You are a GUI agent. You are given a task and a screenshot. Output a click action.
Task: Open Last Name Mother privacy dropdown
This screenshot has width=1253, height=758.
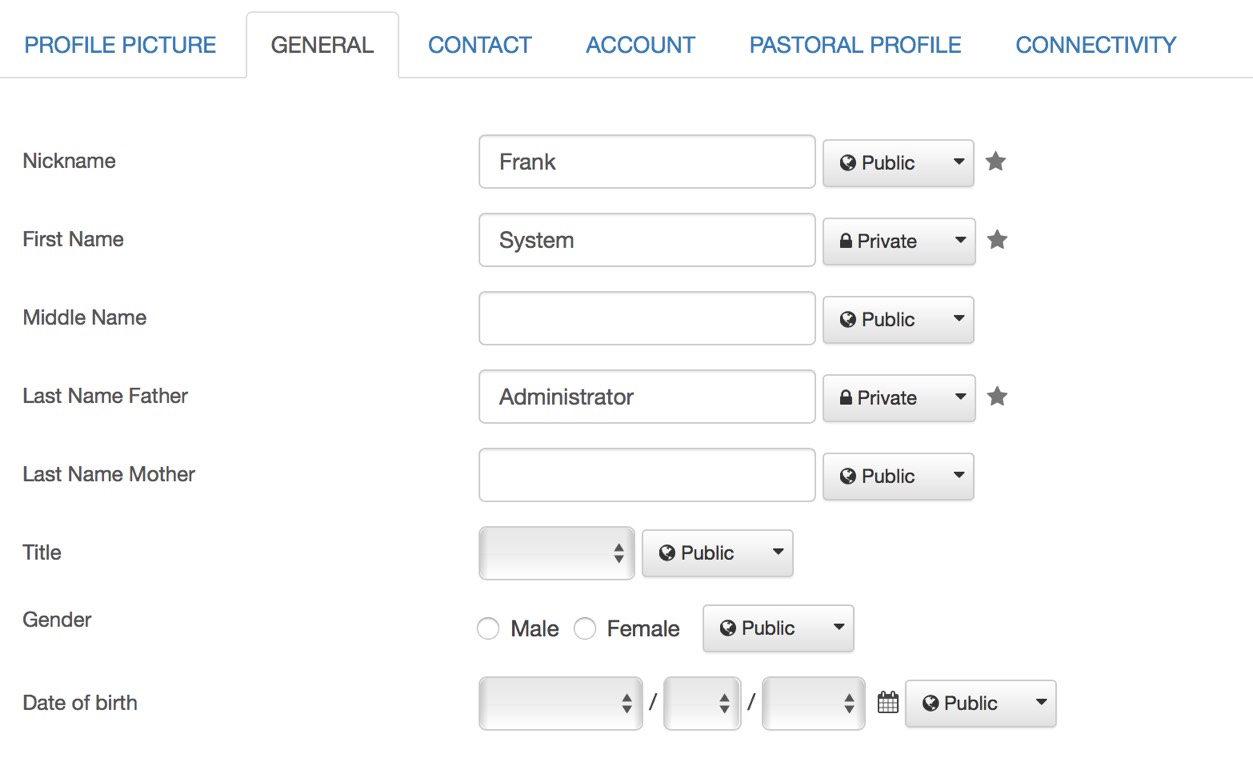(x=898, y=476)
